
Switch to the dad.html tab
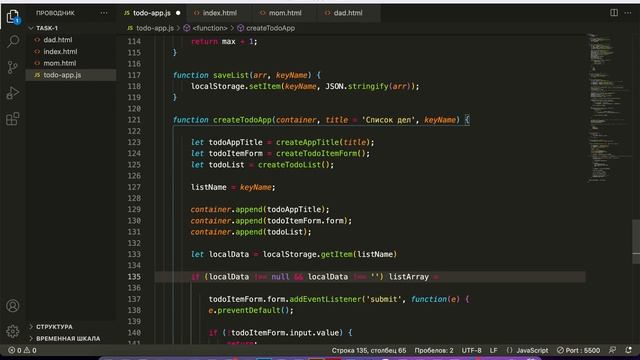[348, 13]
